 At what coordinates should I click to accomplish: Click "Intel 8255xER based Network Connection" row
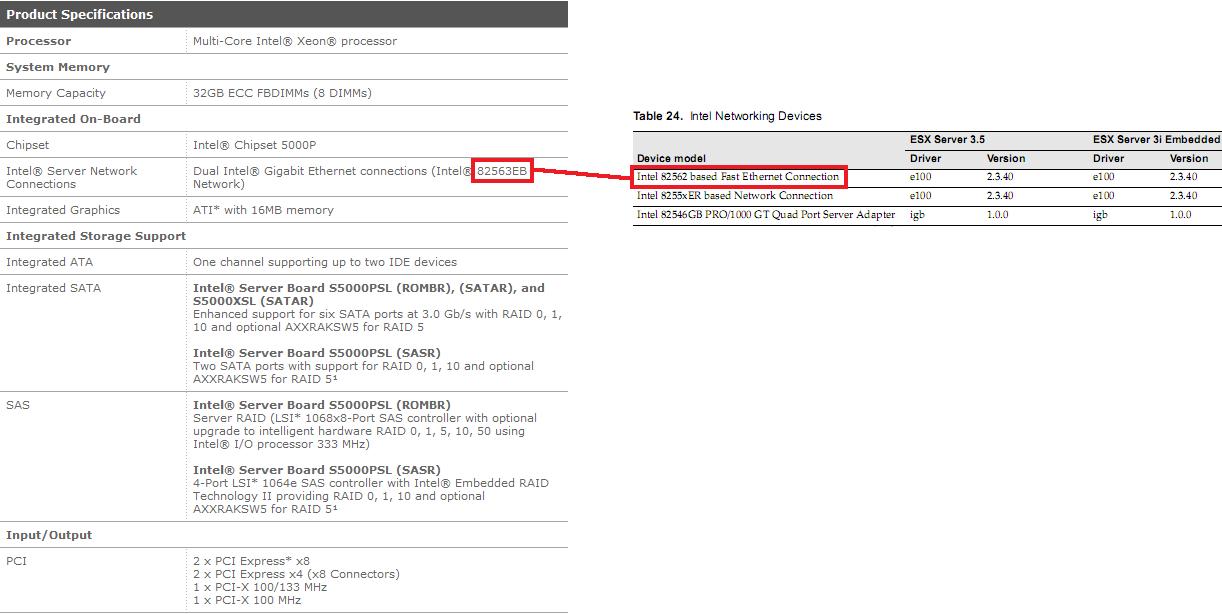735,196
